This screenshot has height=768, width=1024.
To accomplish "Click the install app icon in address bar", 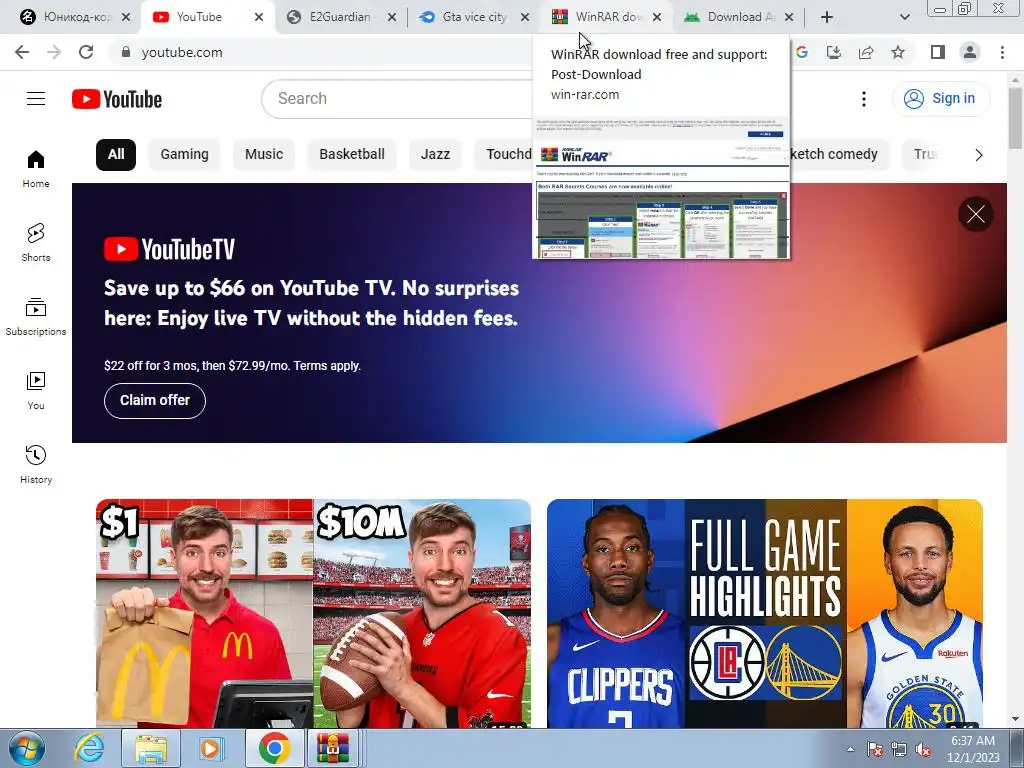I will (834, 52).
